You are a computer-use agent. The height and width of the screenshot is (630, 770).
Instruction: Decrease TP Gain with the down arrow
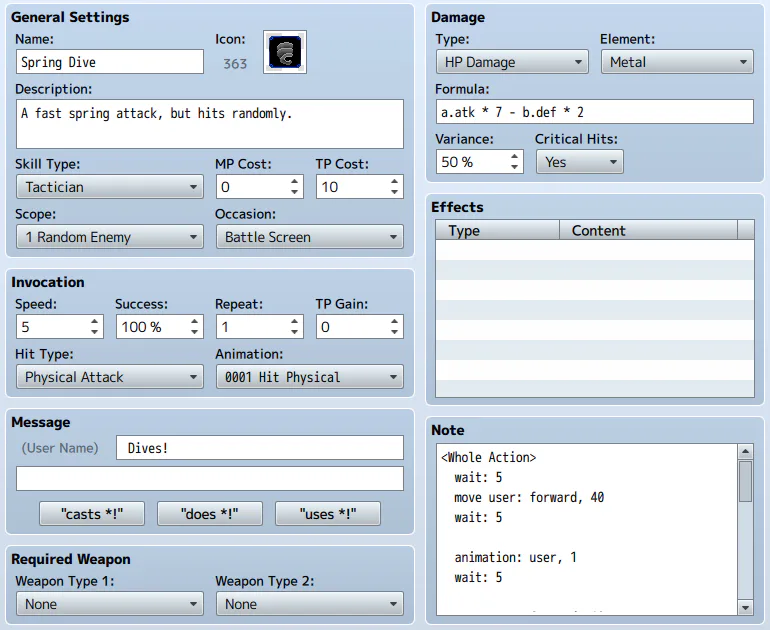point(394,332)
